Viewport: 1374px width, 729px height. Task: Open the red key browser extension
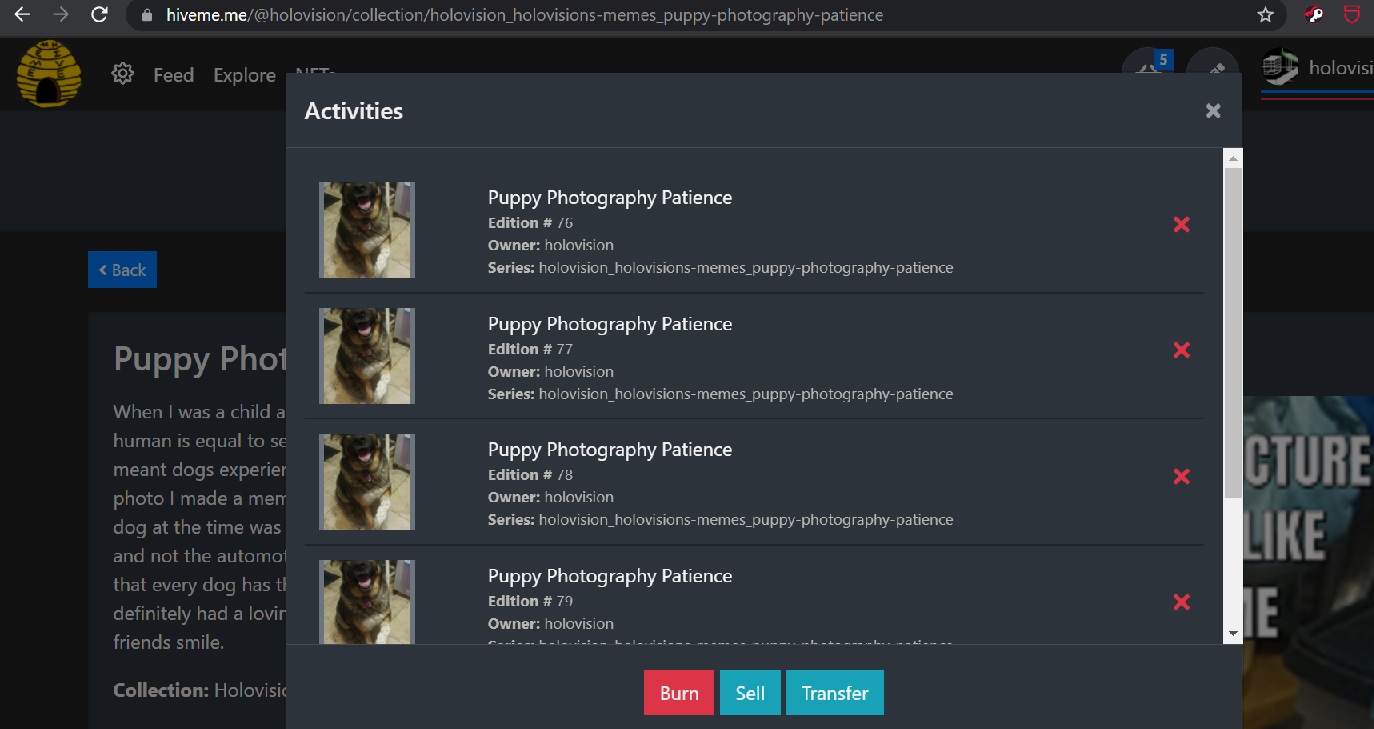[1315, 15]
